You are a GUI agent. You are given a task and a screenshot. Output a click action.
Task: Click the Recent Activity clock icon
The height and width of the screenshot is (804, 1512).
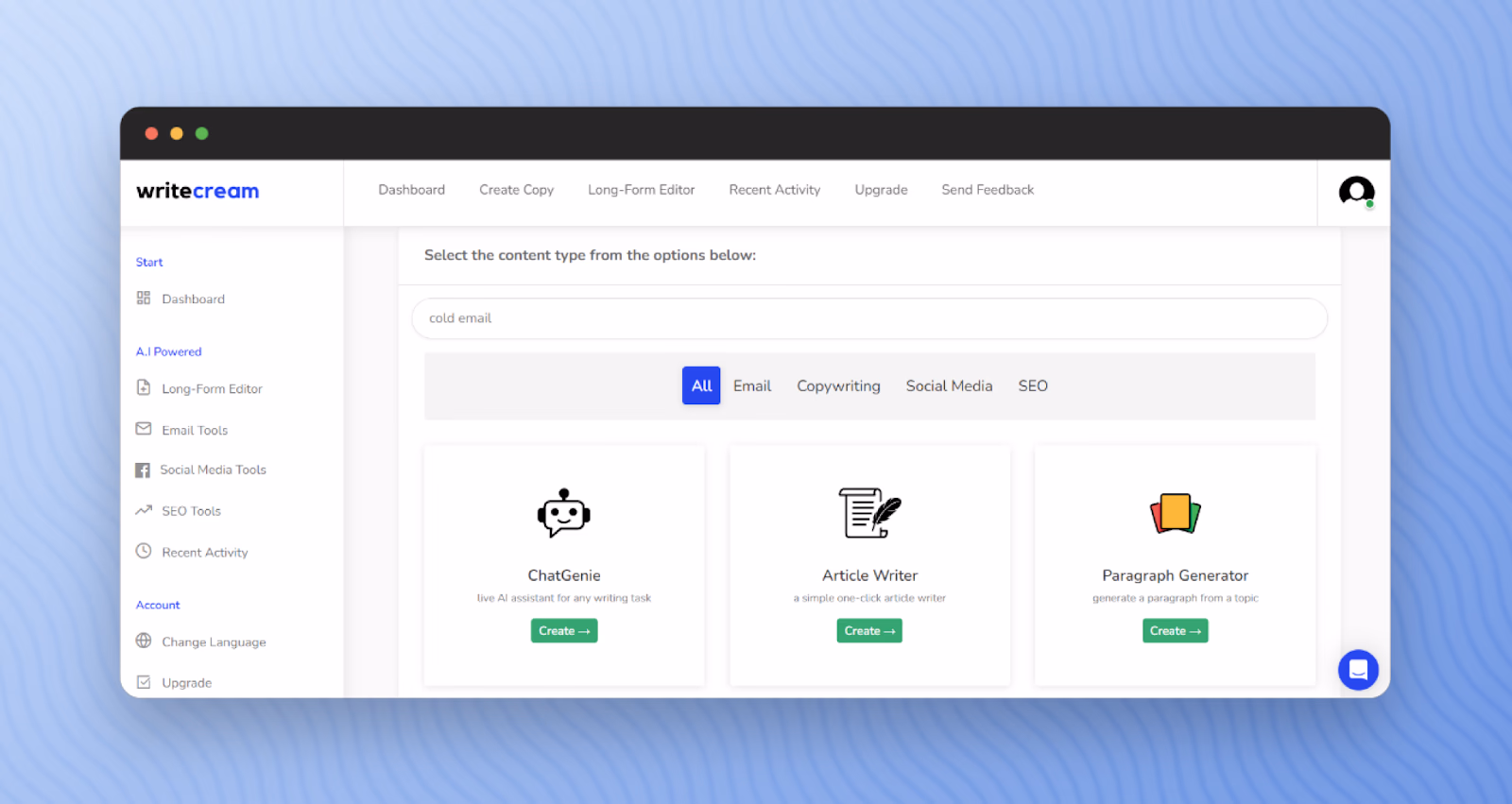click(x=144, y=551)
